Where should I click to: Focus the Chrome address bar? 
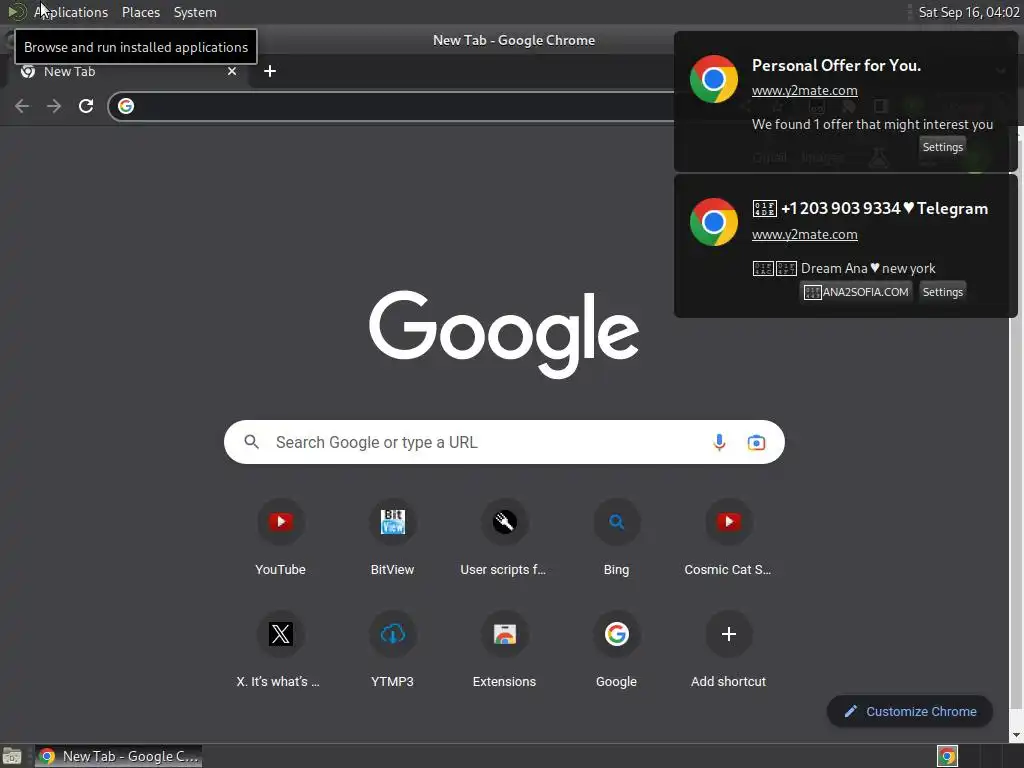pos(392,106)
